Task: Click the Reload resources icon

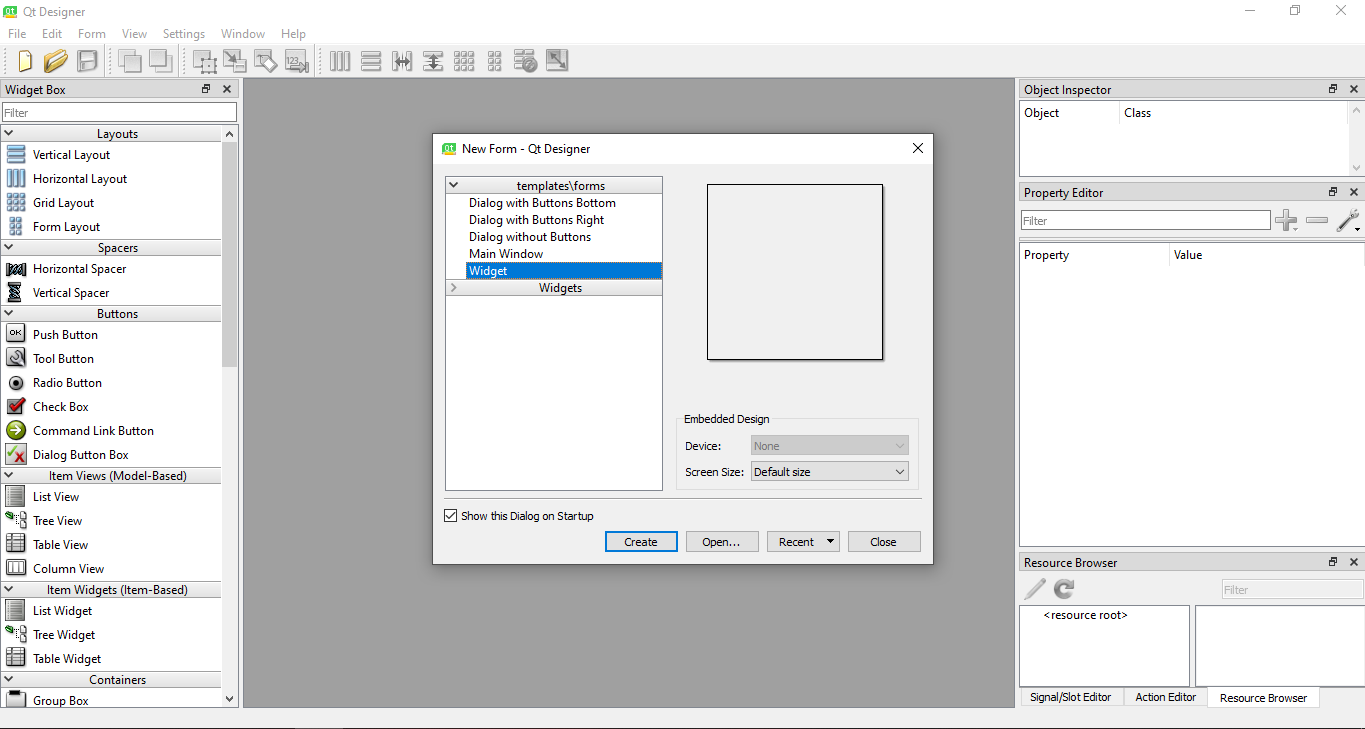Action: [x=1063, y=589]
